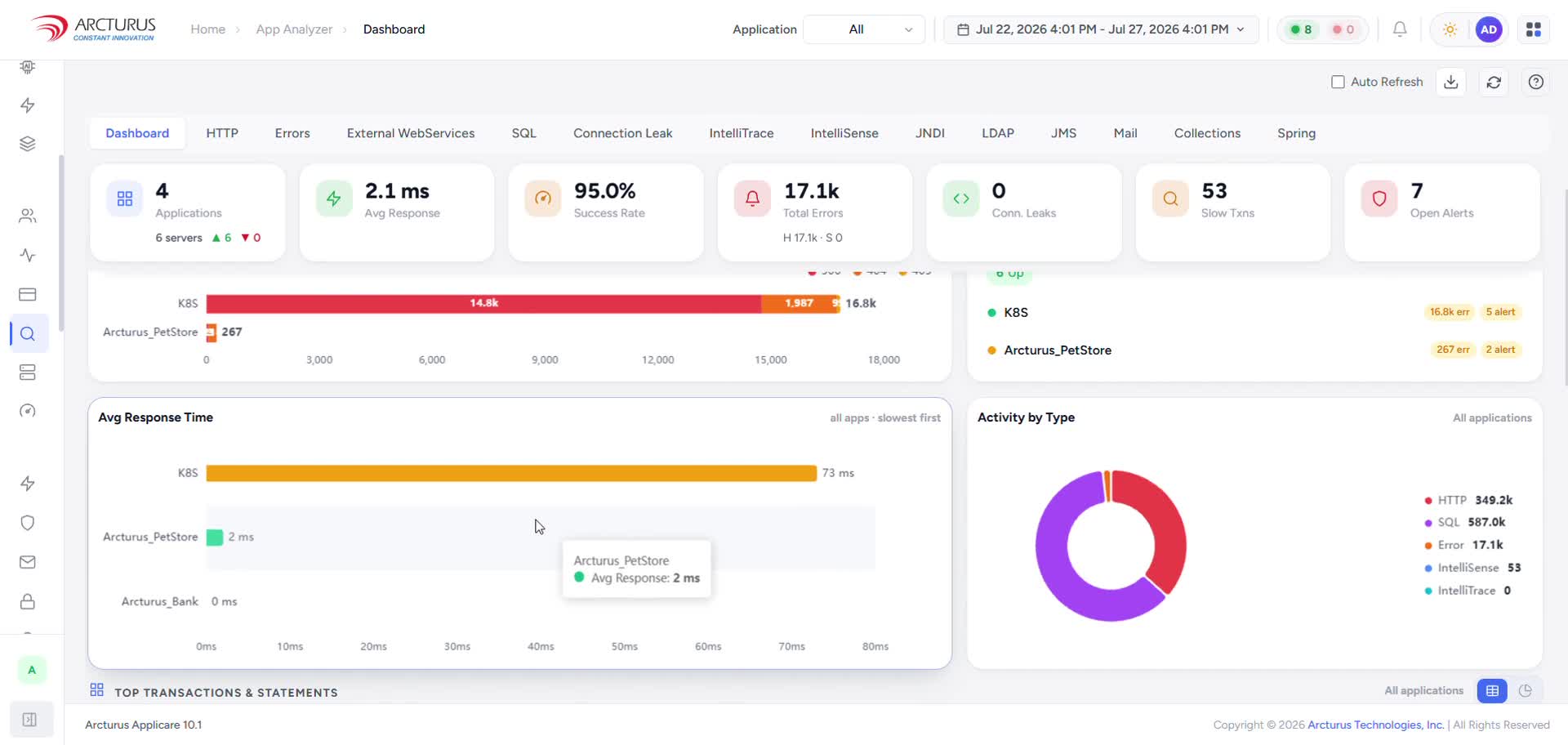Open the Collections tab
This screenshot has height=745, width=1568.
[x=1207, y=133]
